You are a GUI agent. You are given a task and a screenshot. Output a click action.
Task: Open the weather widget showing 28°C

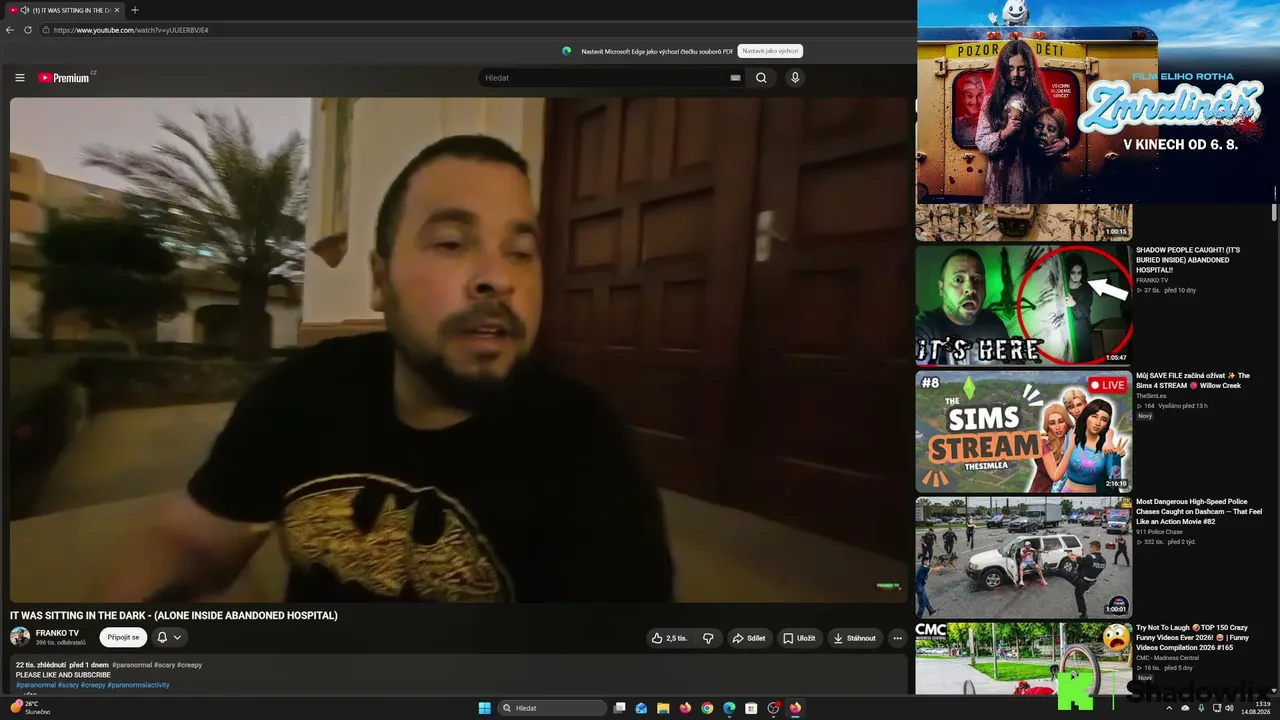point(30,707)
